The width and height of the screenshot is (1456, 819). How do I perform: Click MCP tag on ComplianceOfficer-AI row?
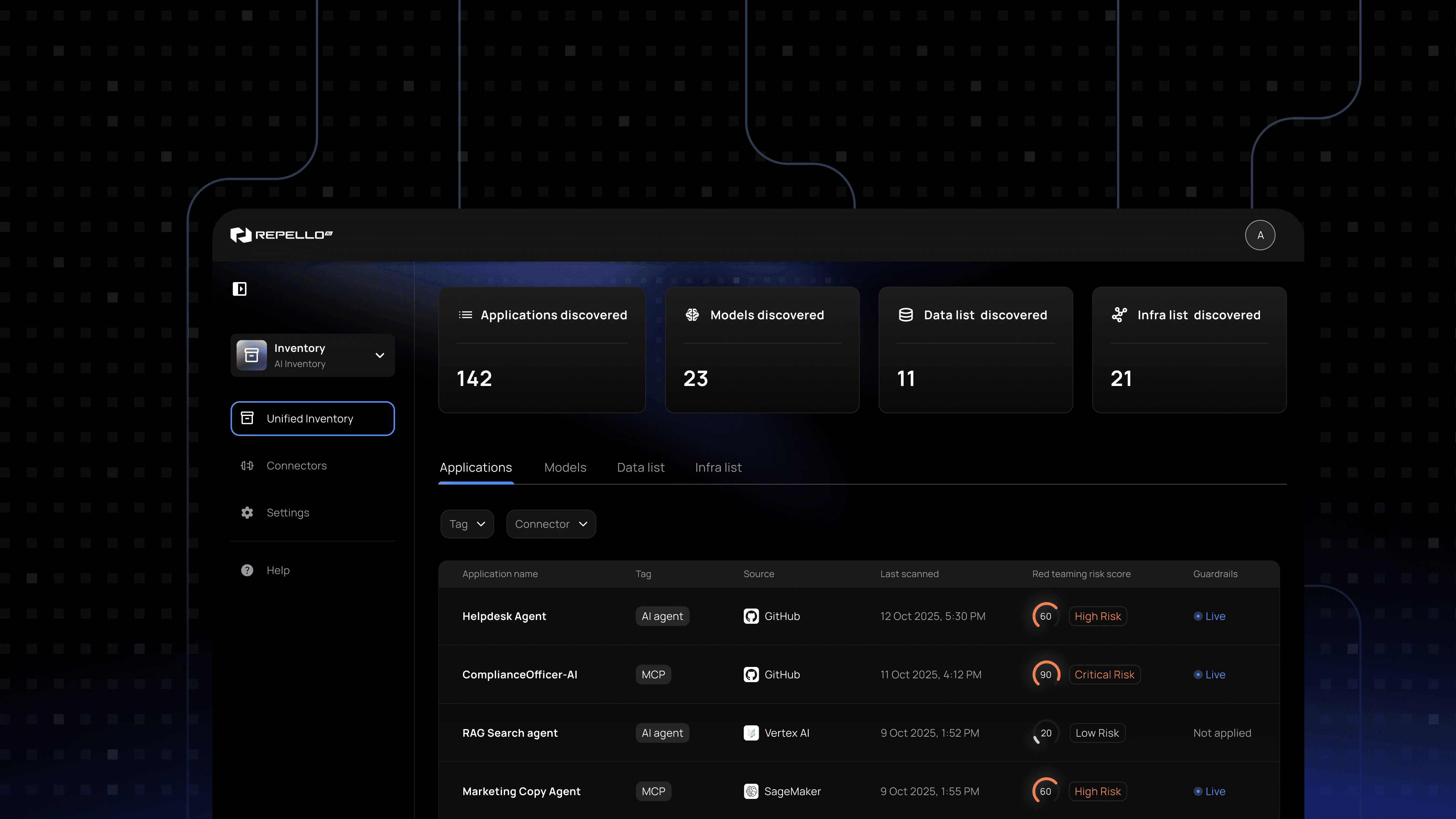pos(653,675)
